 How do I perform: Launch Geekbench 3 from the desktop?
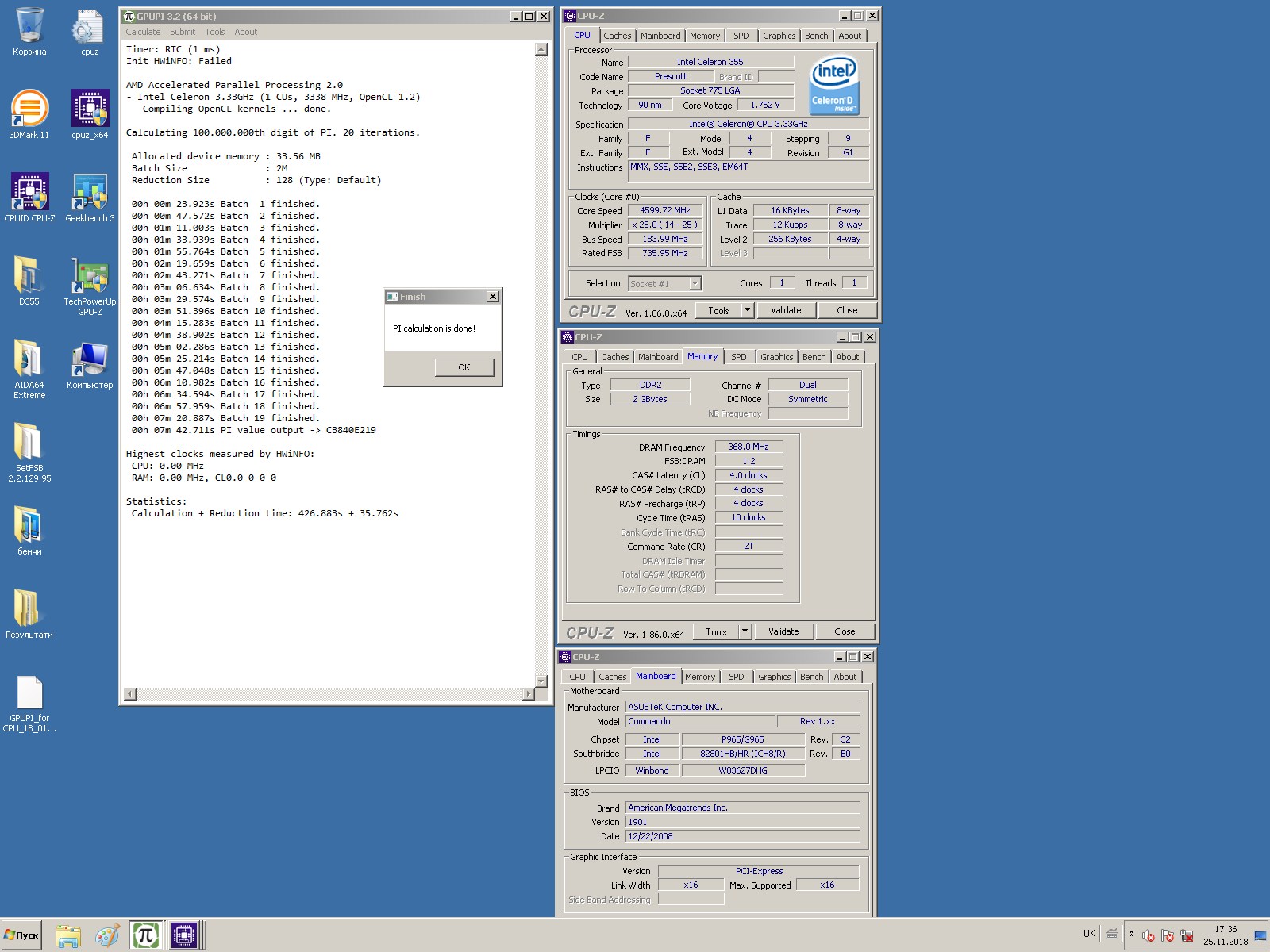pyautogui.click(x=90, y=198)
